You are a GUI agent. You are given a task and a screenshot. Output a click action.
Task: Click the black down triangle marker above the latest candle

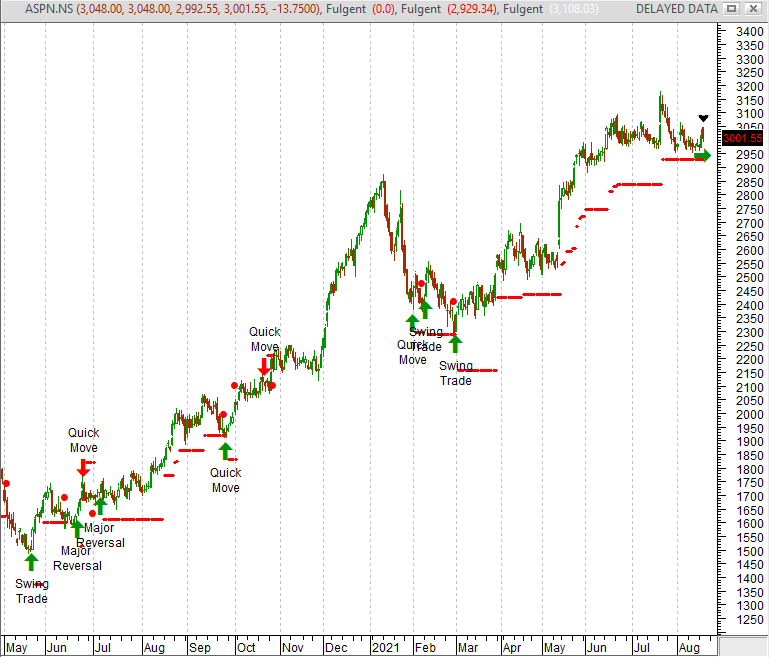[703, 119]
